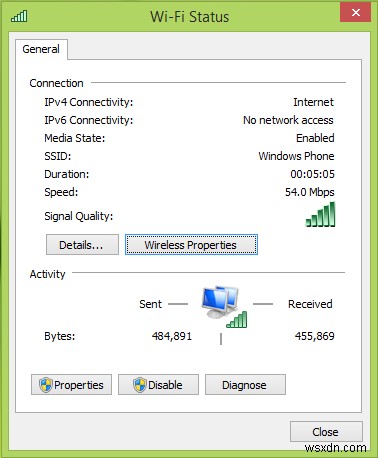Click the speed value 54.0 Mbps
The width and height of the screenshot is (378, 458).
pyautogui.click(x=310, y=192)
